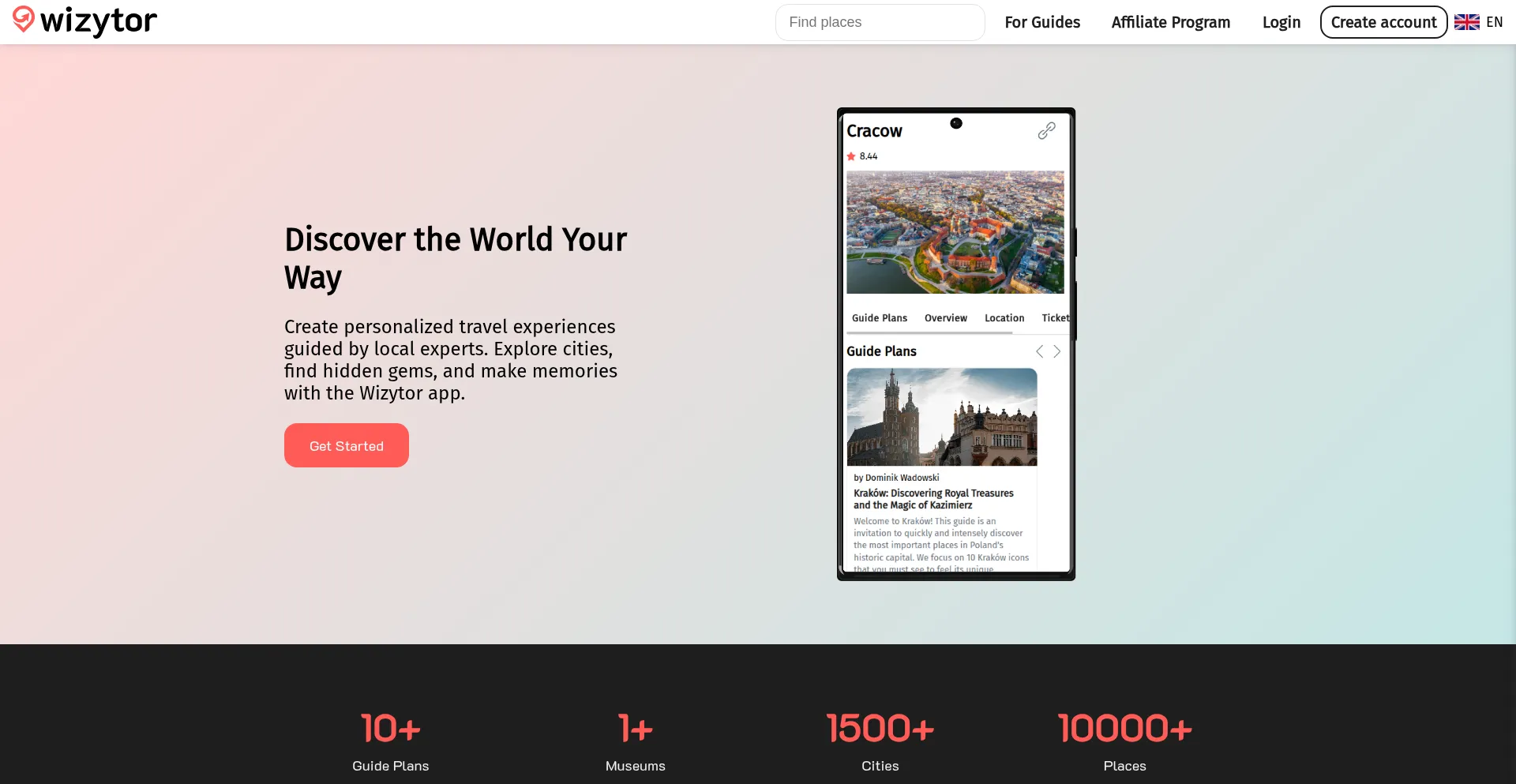
Task: Switch to the Location tab
Action: [x=1004, y=318]
